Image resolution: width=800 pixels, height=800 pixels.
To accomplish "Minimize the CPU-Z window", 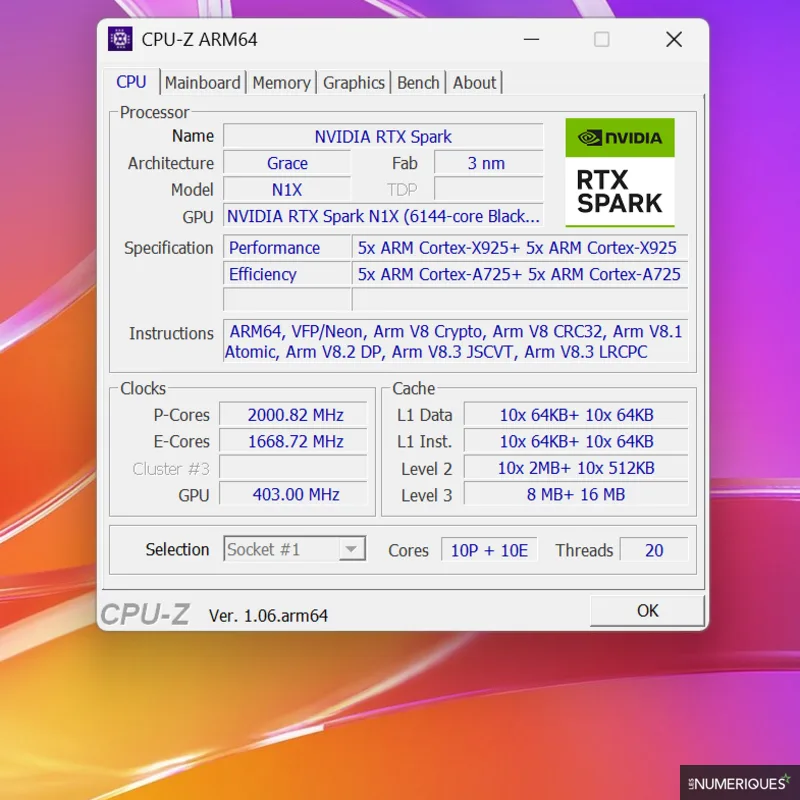I will [x=531, y=39].
